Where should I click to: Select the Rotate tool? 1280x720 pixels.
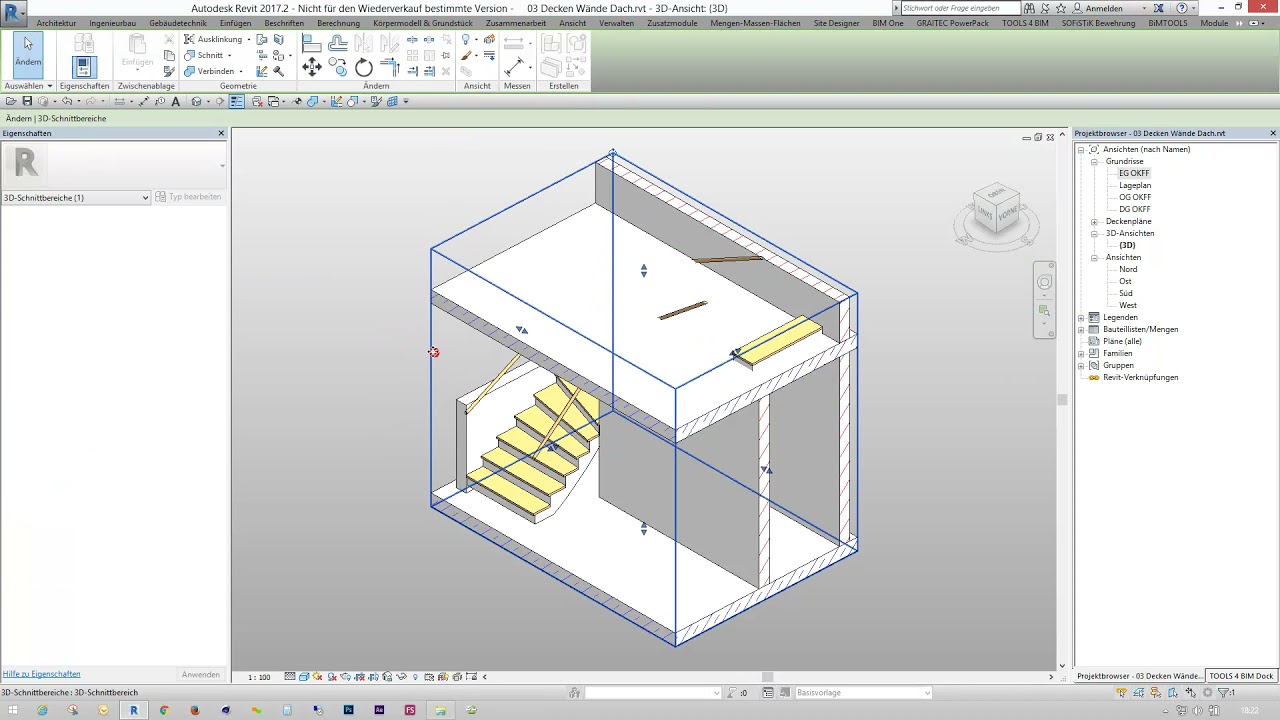pyautogui.click(x=364, y=68)
